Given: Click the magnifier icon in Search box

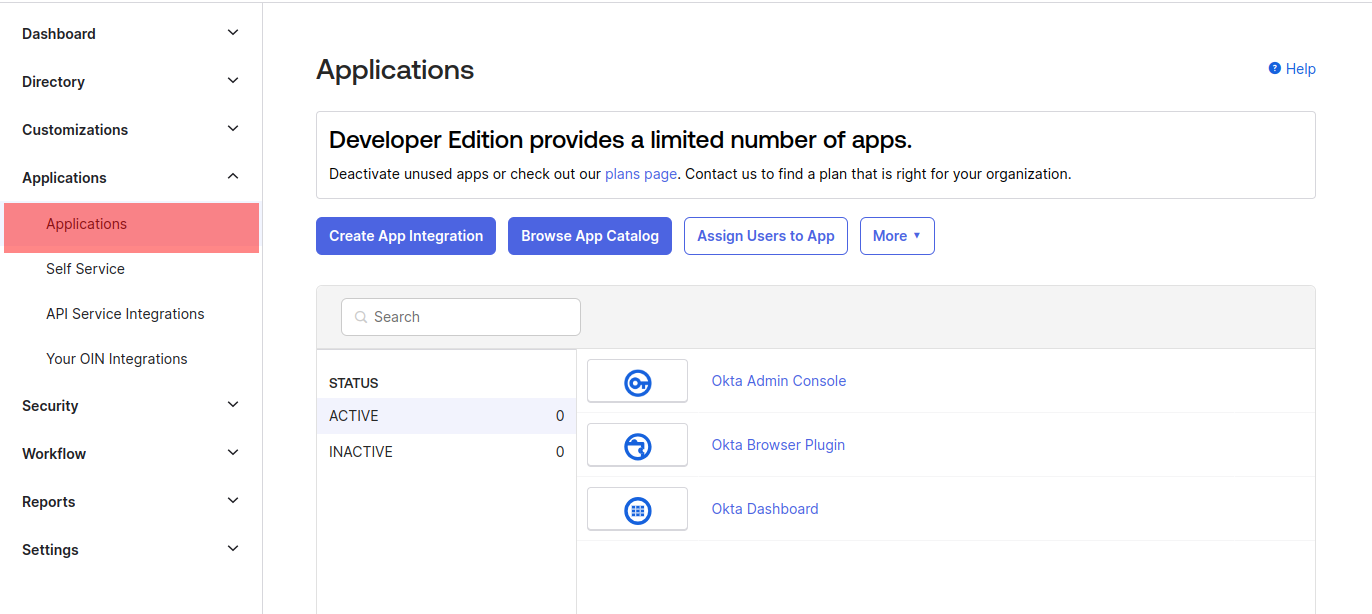Looking at the screenshot, I should coord(361,317).
